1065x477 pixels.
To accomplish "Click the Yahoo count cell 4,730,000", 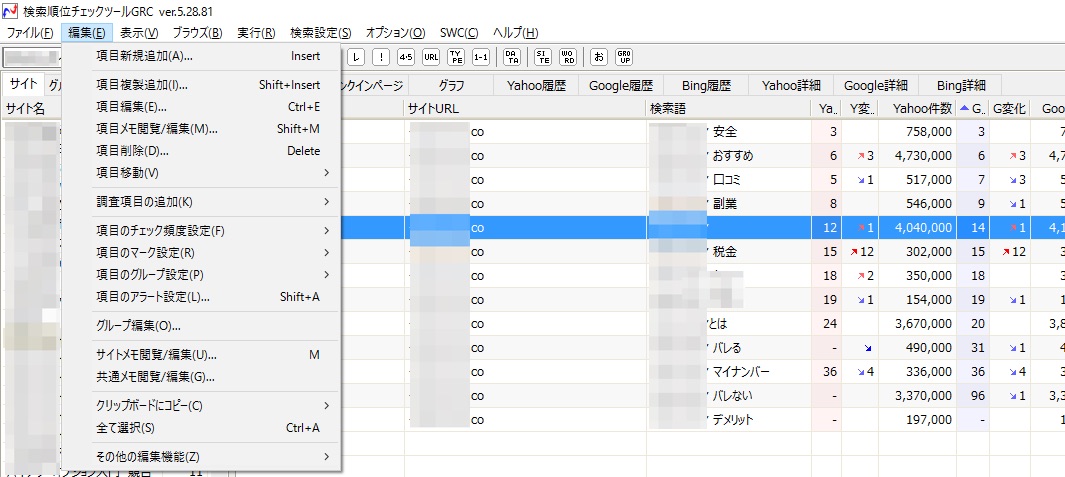I will pos(918,156).
